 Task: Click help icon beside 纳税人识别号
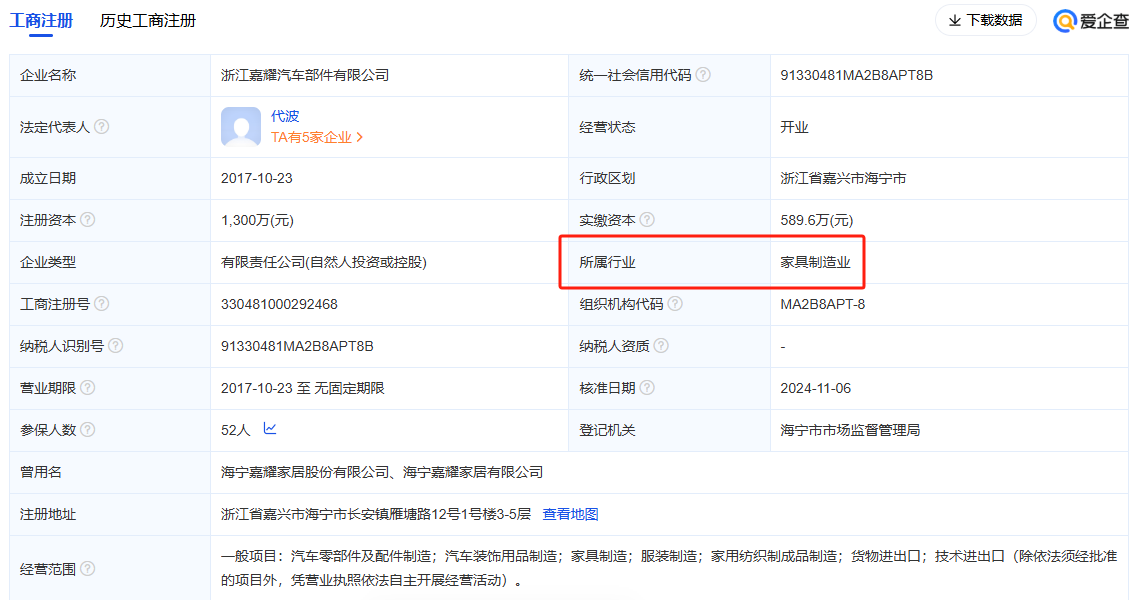pos(115,346)
